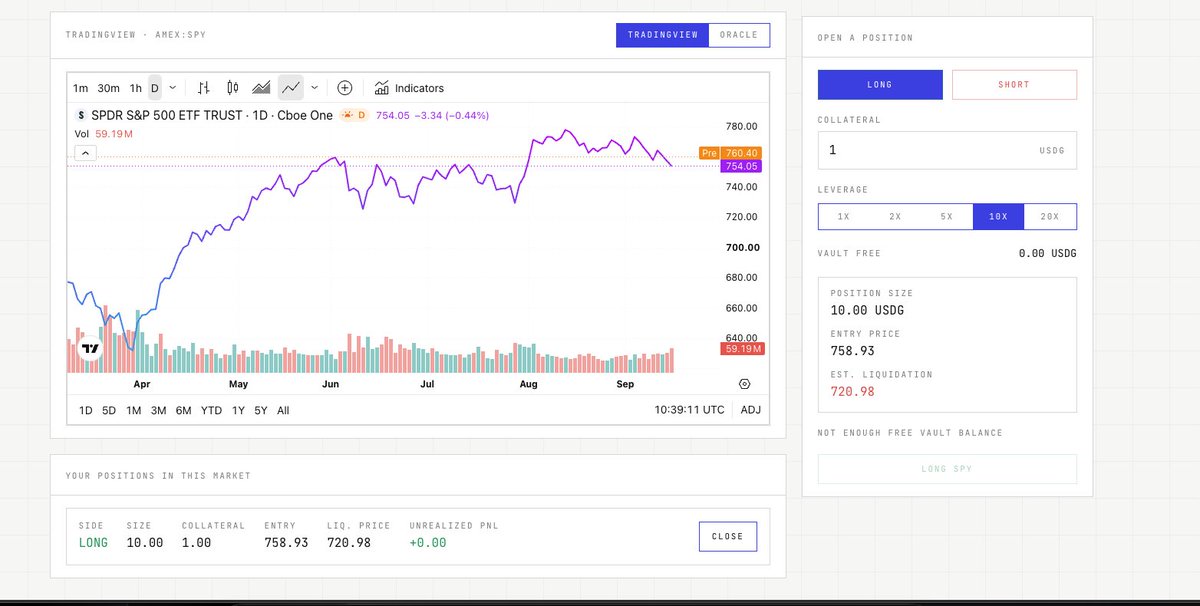Select the Candles chart style icon
The height and width of the screenshot is (606, 1200).
click(232, 88)
